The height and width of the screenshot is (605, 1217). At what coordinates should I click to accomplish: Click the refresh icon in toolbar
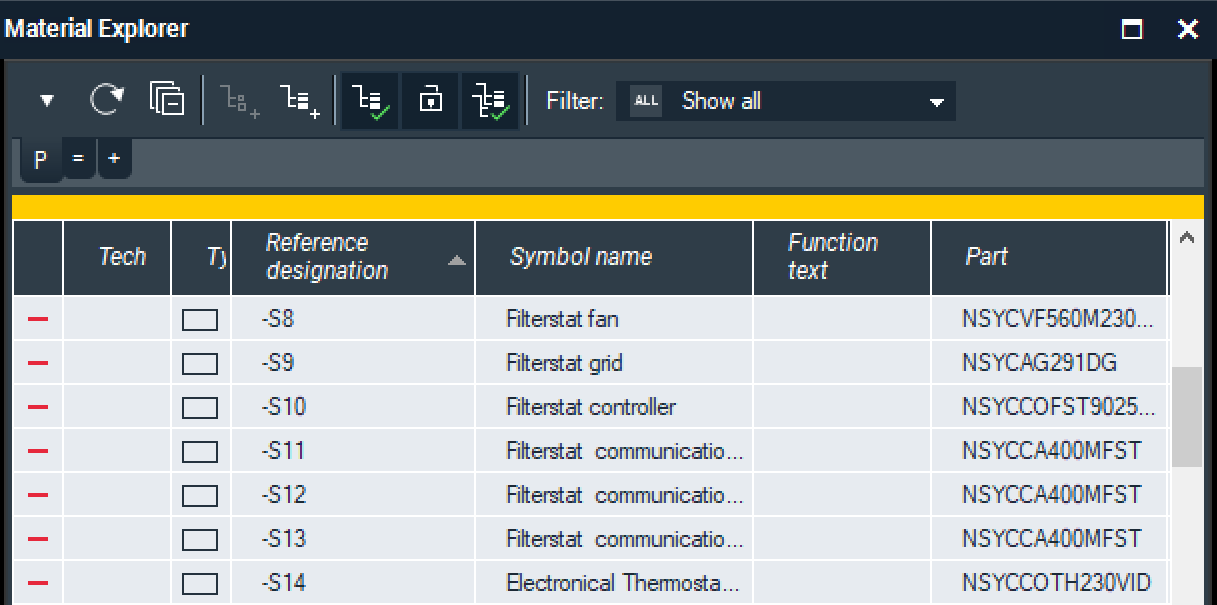107,100
